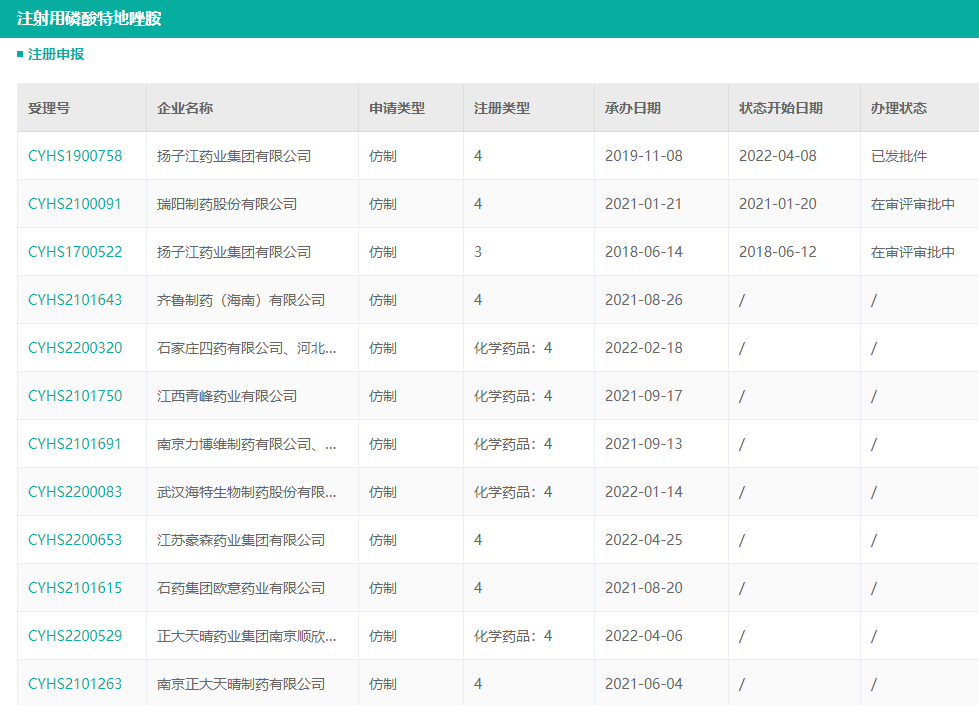
Task: Click 仿制 in the CYHS1900758 row
Action: tap(383, 156)
